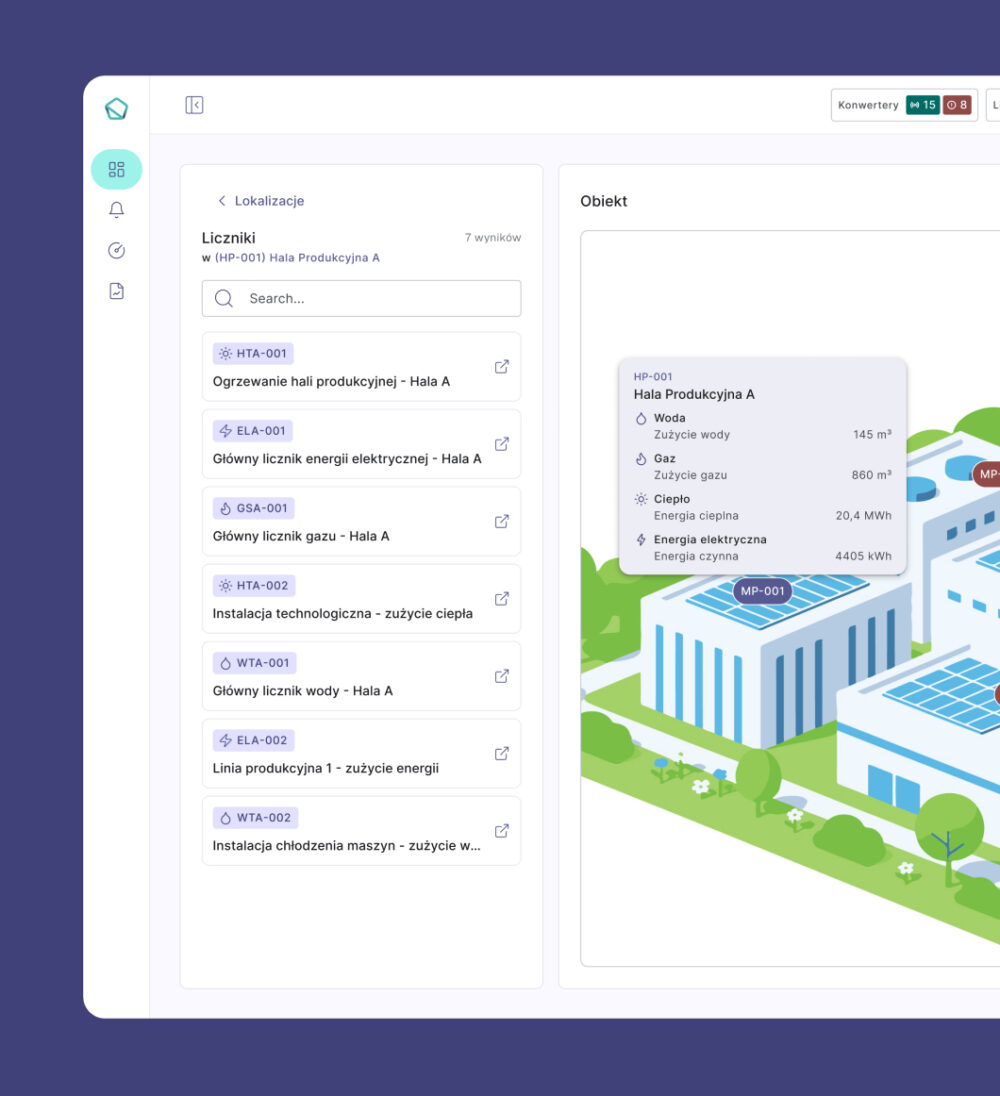Select the MP-001 marker on the map

762,591
